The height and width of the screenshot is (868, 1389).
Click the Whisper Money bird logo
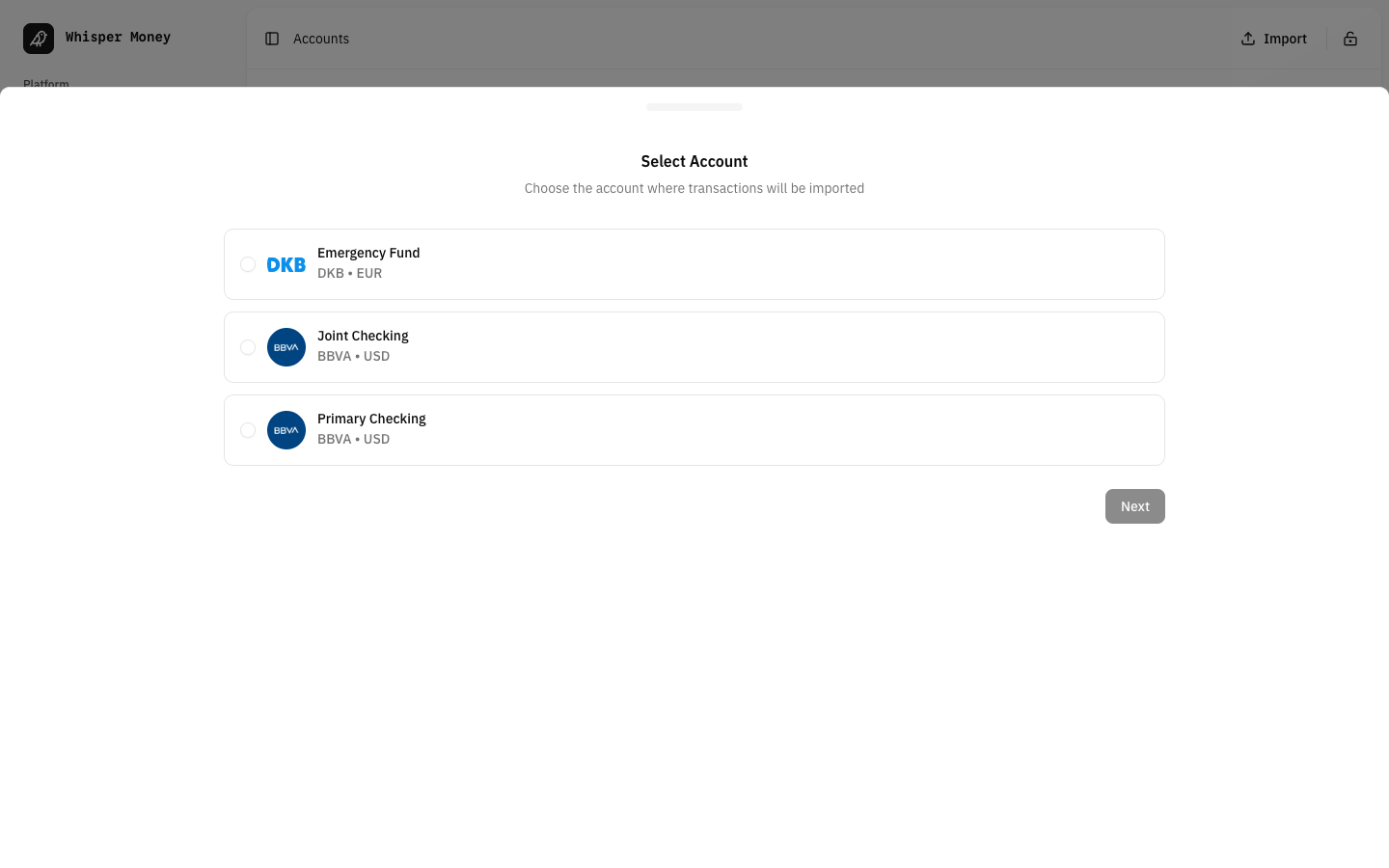39,38
